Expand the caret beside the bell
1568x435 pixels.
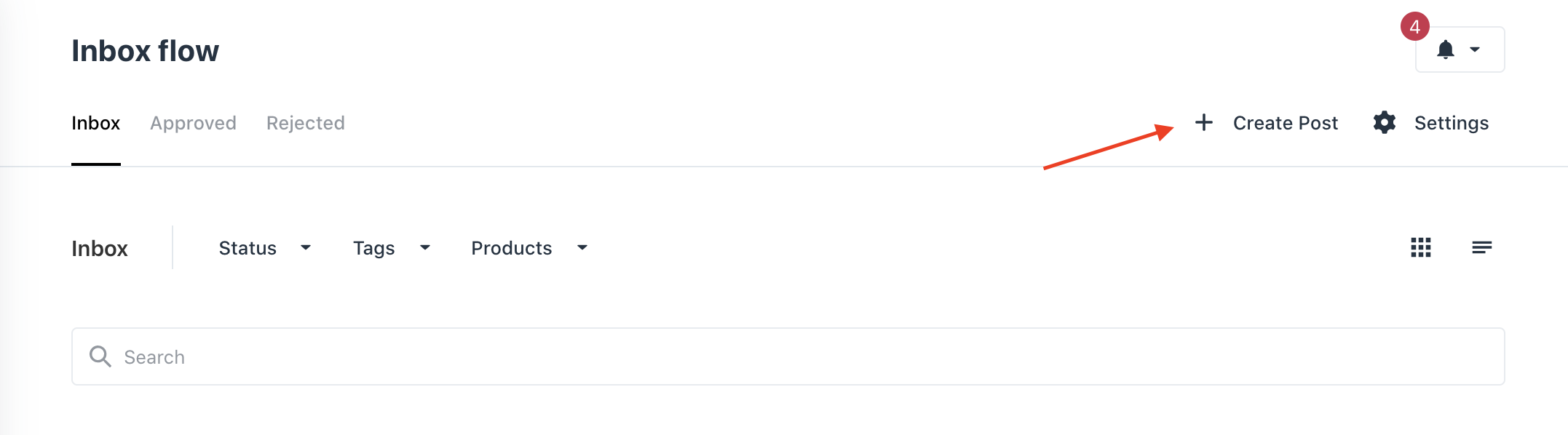(1475, 49)
